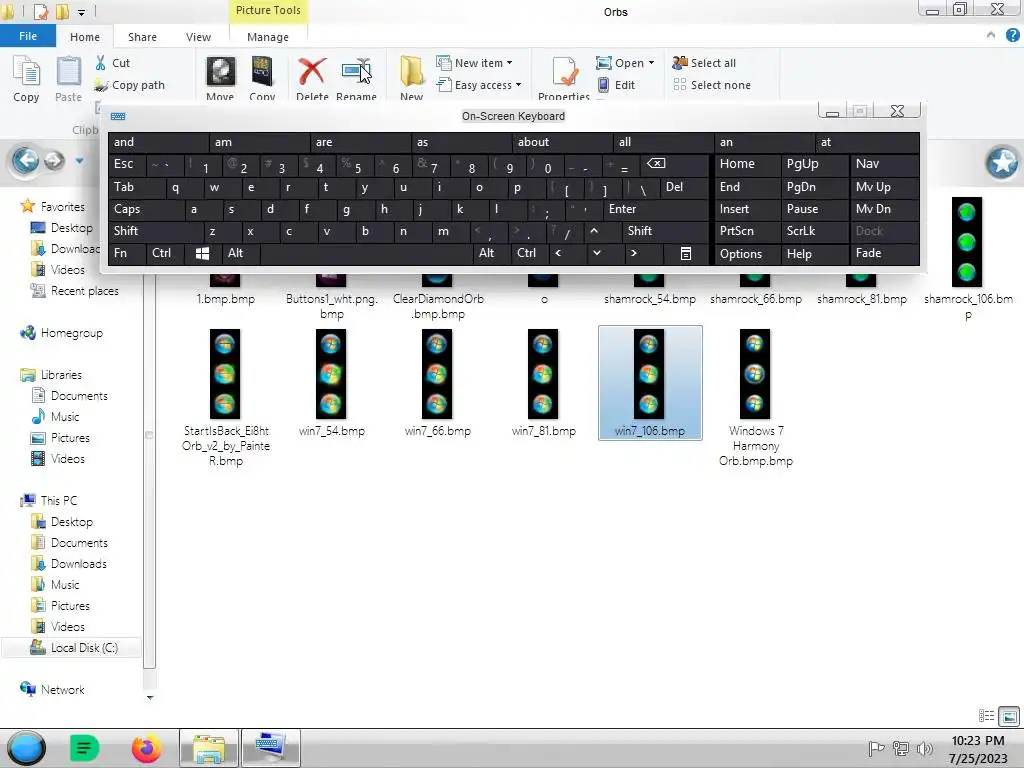Toggle the Fade key on keyboard

(884, 253)
